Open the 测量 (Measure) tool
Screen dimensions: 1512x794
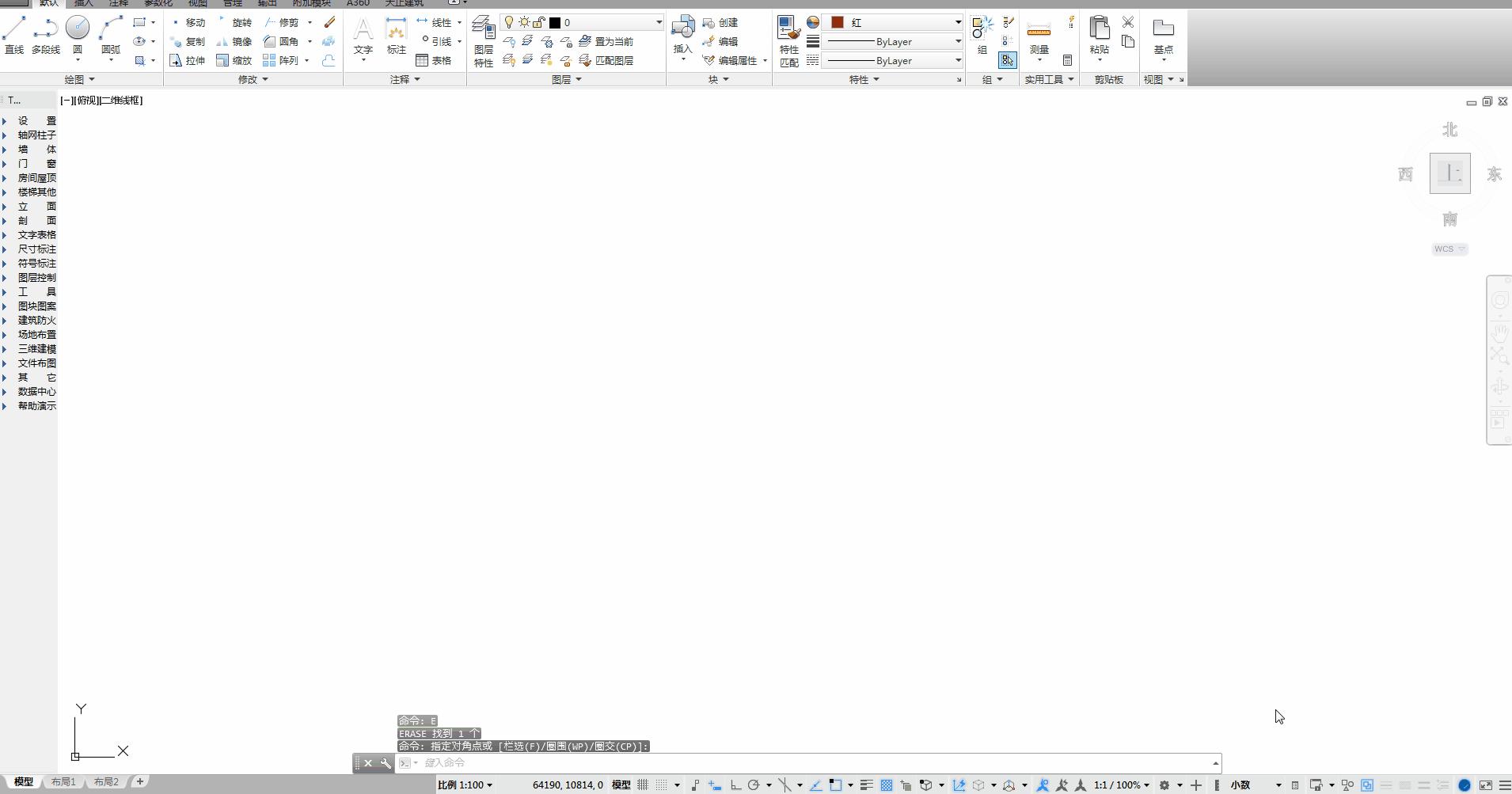[1039, 36]
